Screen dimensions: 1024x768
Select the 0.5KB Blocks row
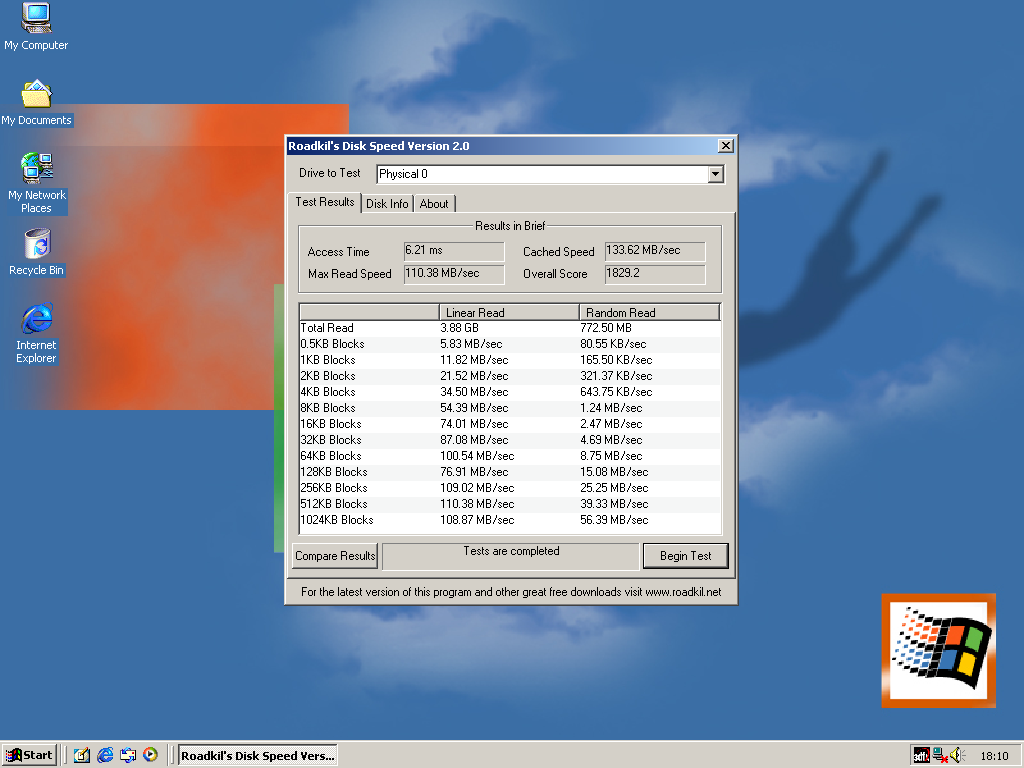tap(509, 344)
